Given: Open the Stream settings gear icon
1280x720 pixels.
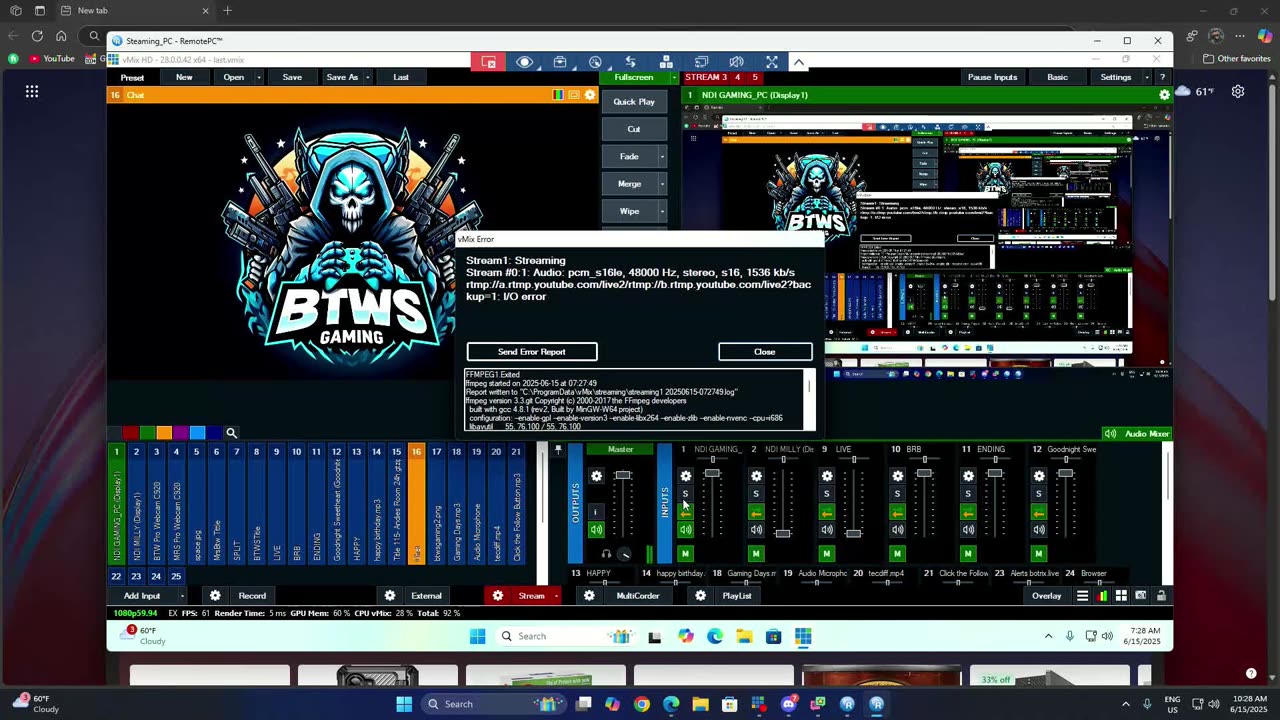Looking at the screenshot, I should tap(498, 596).
